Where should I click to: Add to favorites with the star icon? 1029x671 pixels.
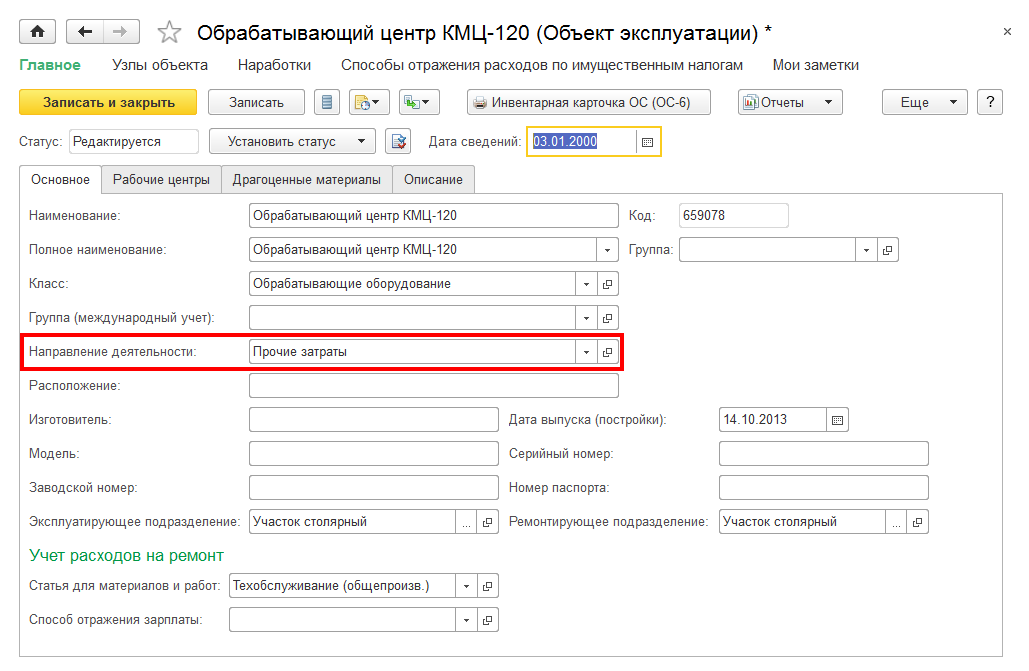click(x=169, y=32)
